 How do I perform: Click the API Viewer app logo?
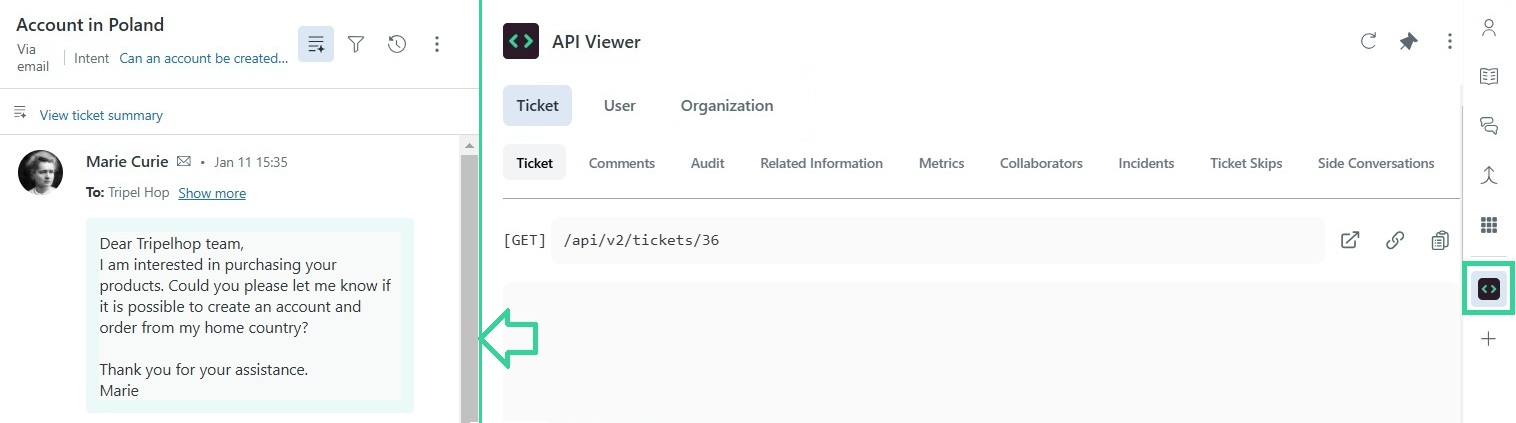point(521,42)
